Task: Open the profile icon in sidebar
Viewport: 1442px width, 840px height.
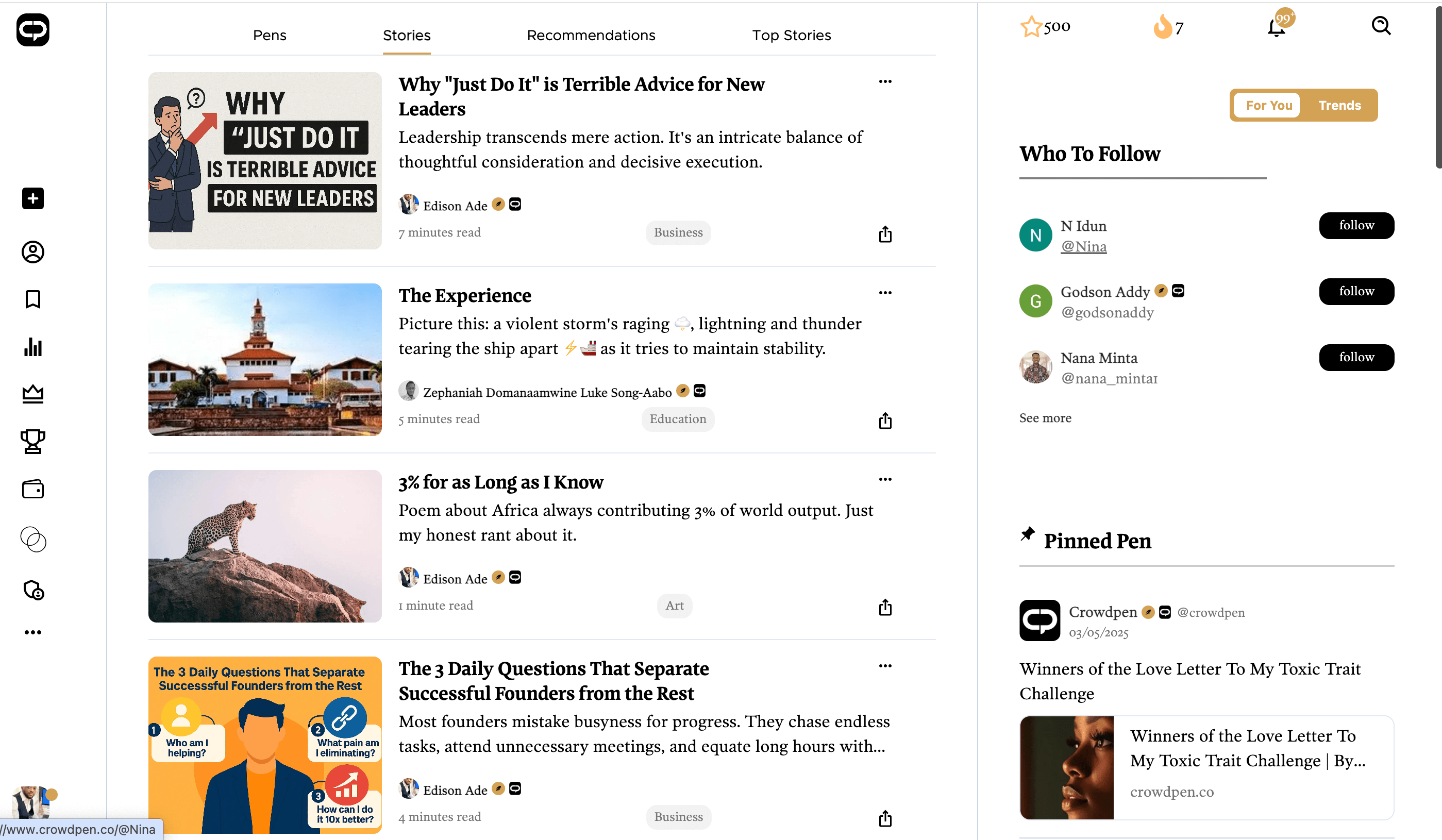Action: point(32,253)
